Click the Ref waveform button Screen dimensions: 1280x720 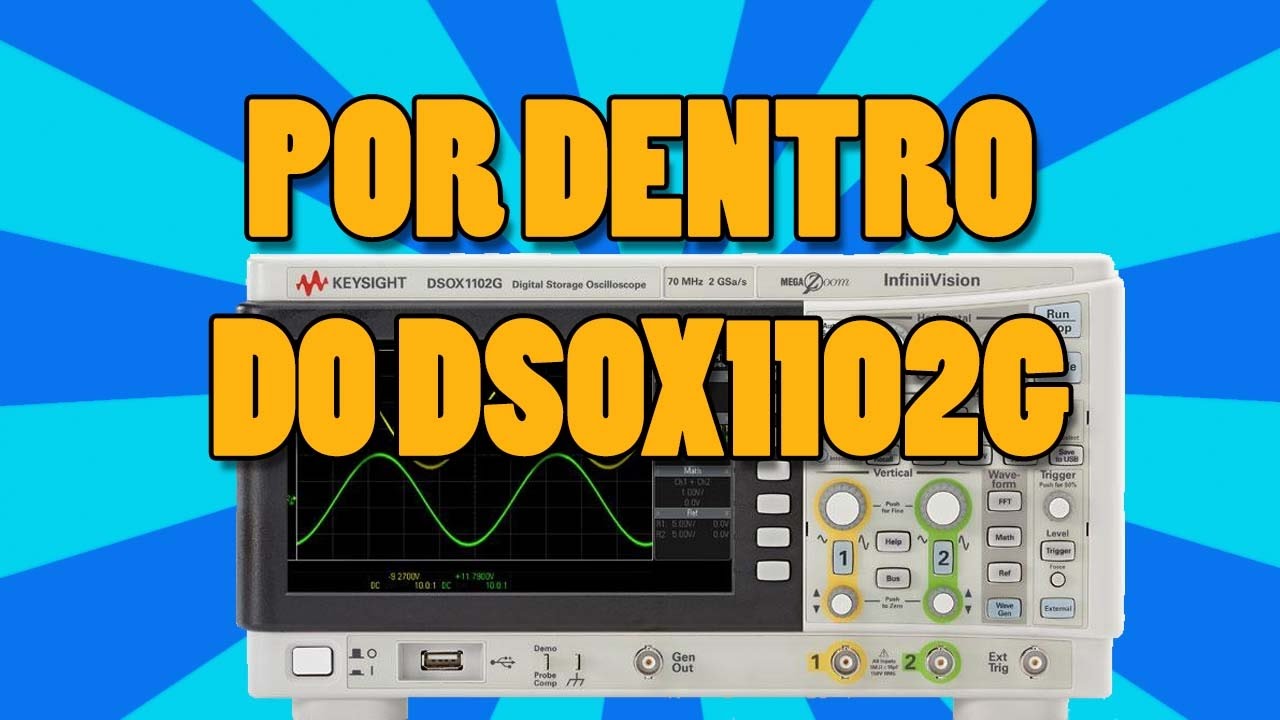[x=1004, y=573]
